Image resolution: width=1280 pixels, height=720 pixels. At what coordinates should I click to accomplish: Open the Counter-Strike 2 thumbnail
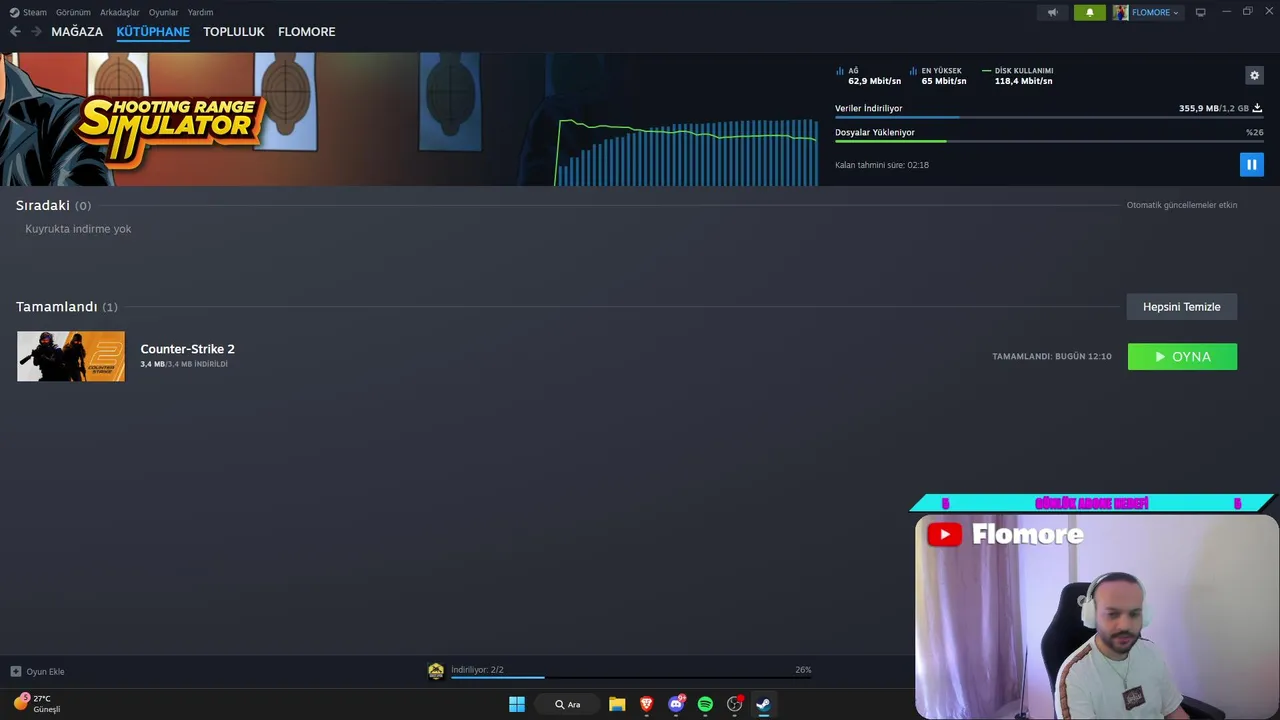71,356
